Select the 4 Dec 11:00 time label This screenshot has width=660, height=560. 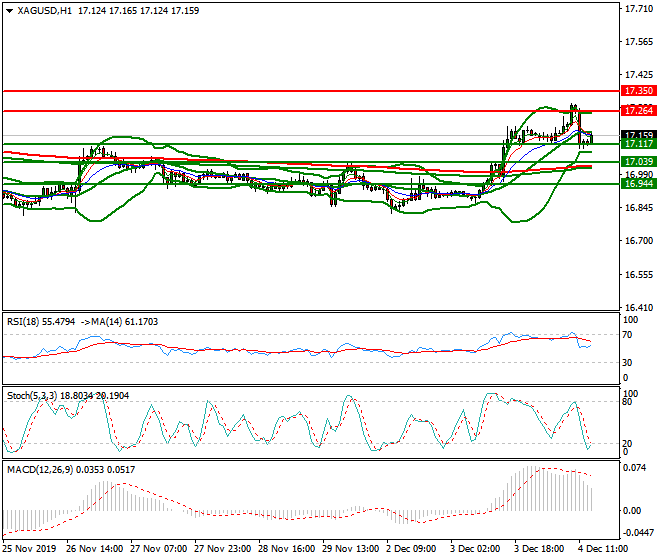(x=603, y=549)
